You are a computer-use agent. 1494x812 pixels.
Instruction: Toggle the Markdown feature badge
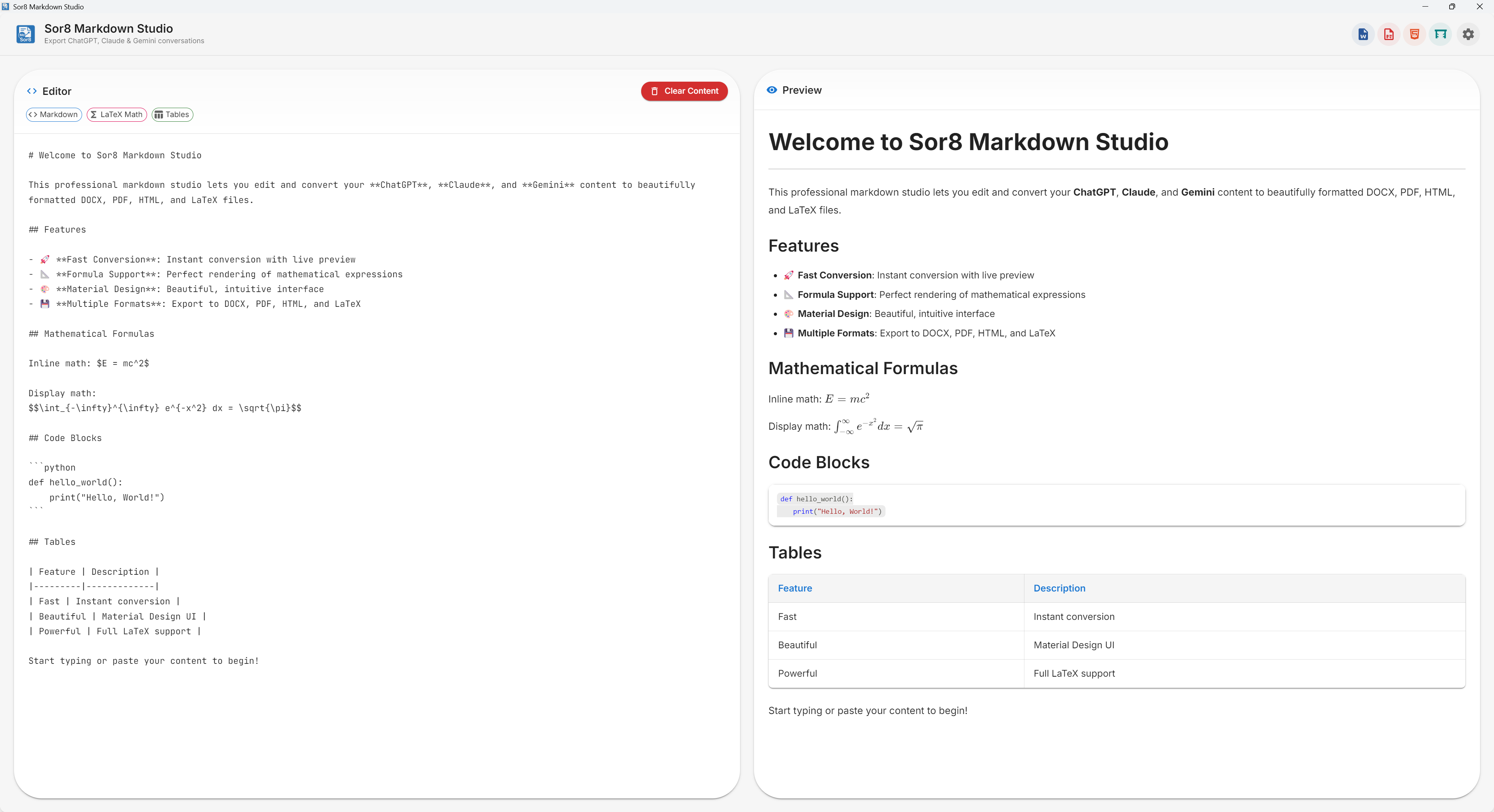(x=53, y=114)
